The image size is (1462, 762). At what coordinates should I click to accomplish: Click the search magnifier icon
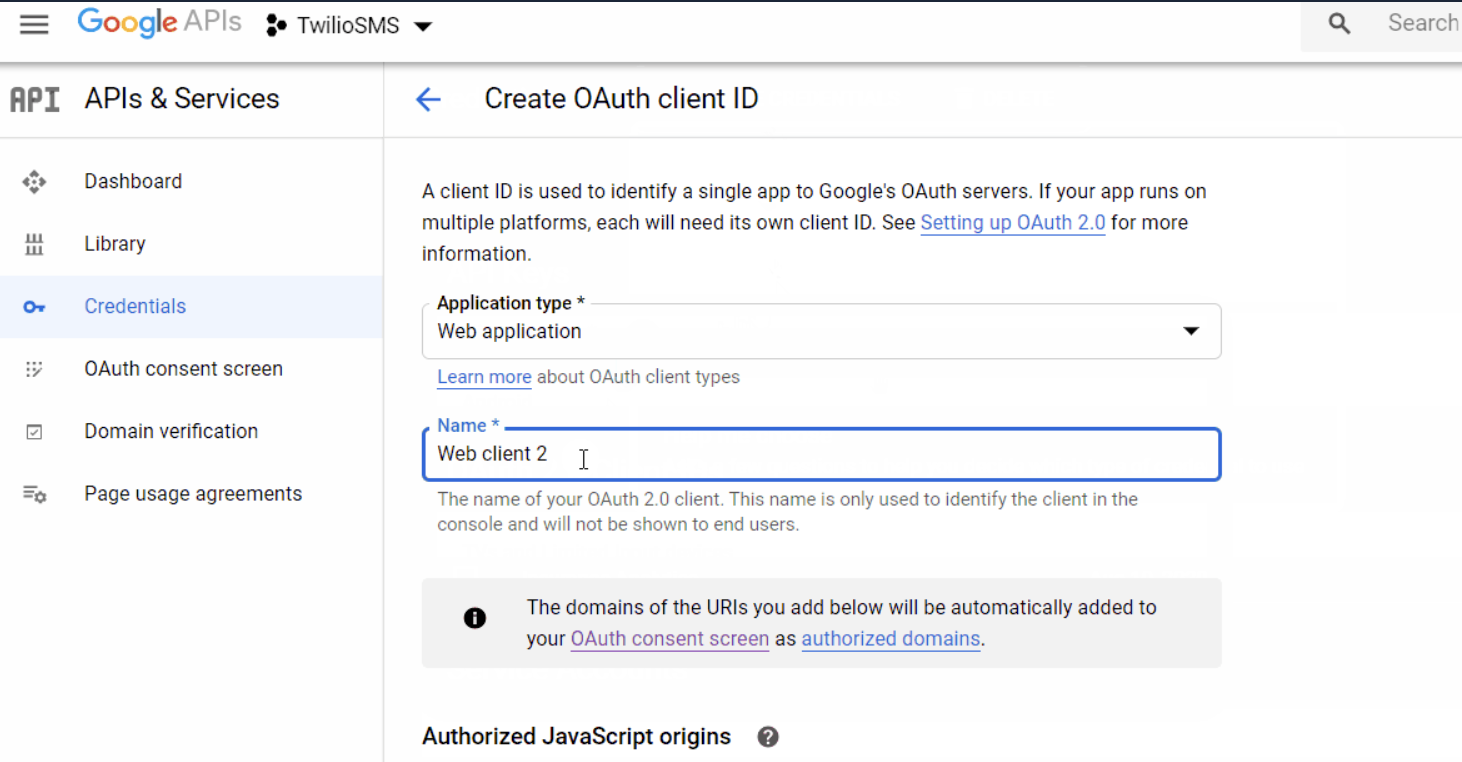1339,24
